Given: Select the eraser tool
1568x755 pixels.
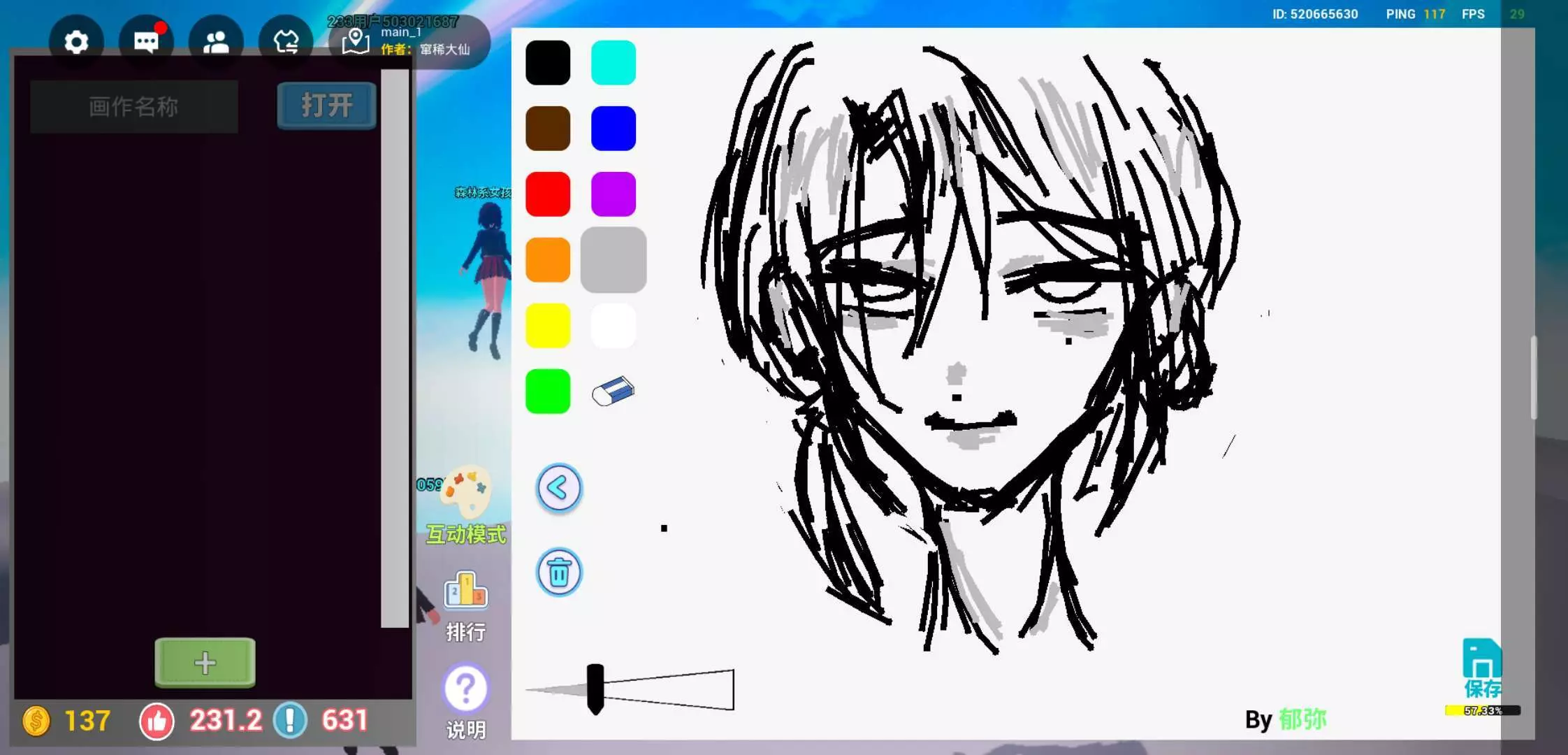Looking at the screenshot, I should coord(613,391).
